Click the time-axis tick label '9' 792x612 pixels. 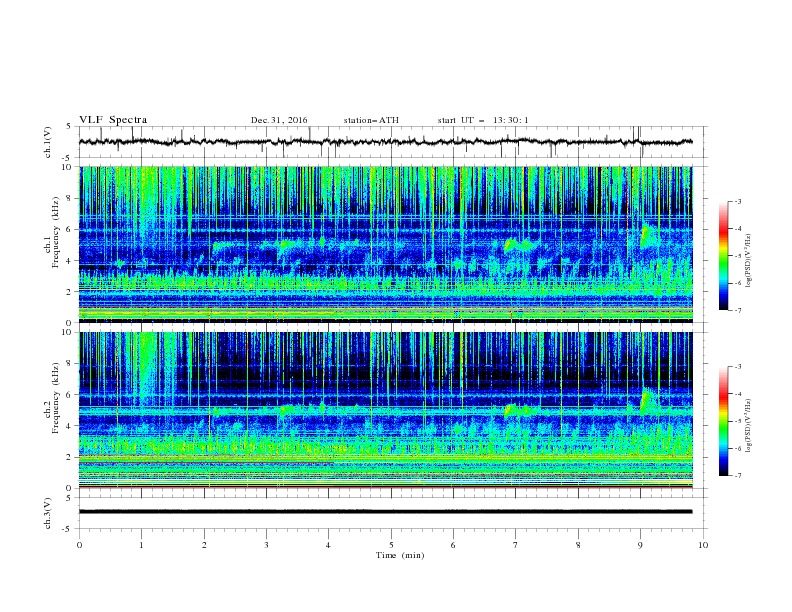(640, 545)
